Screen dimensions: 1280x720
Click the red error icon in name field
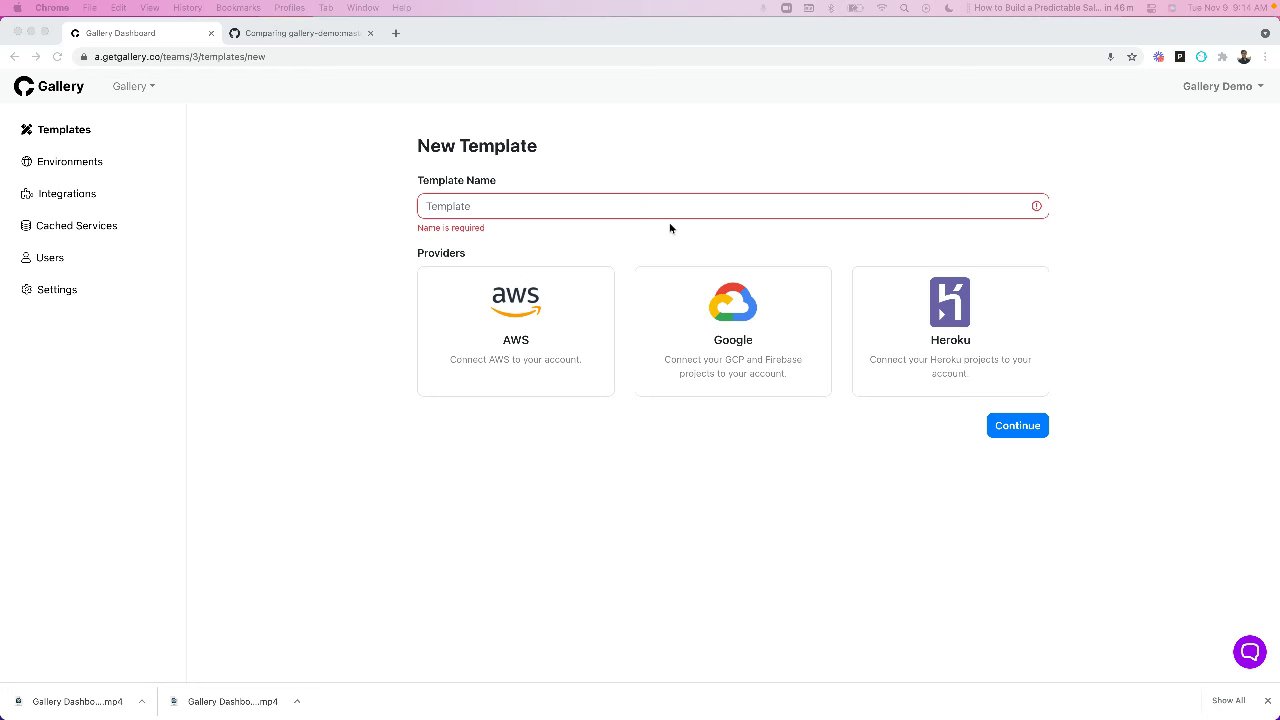(x=1036, y=206)
